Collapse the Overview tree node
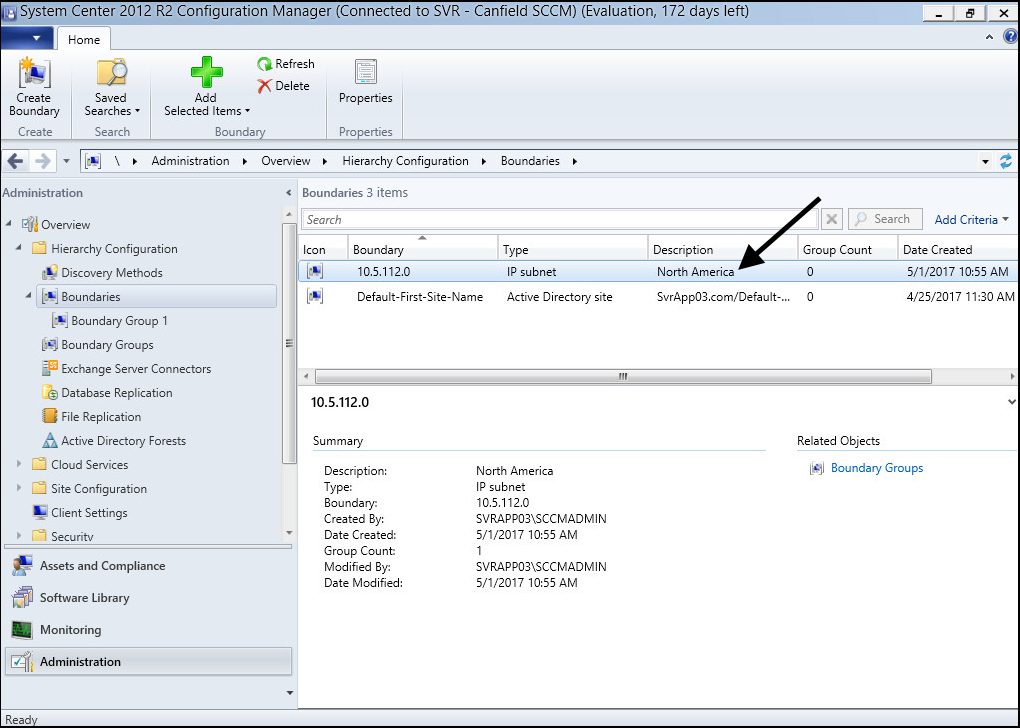 tap(8, 224)
